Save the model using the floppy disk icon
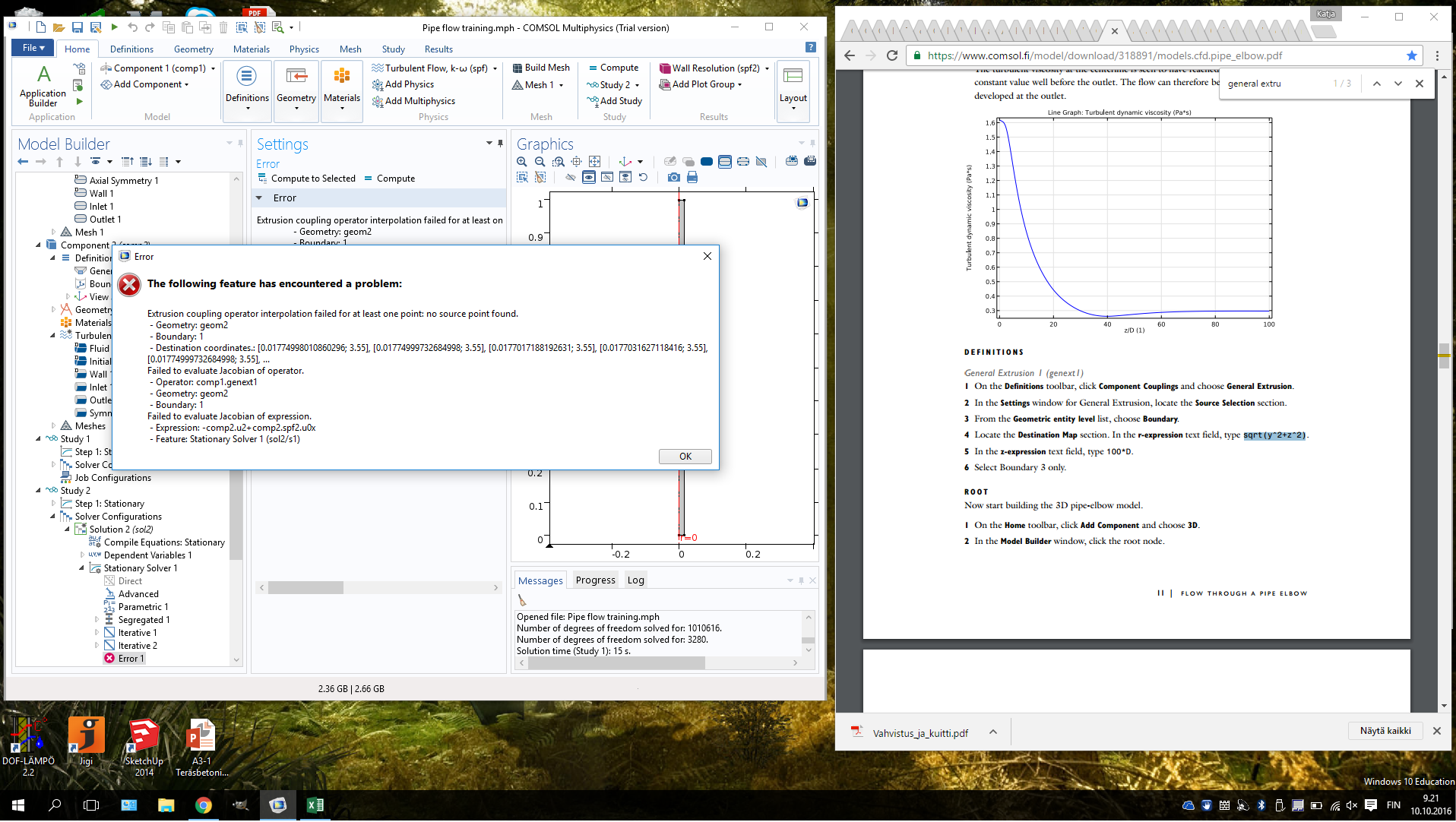 coord(77,27)
